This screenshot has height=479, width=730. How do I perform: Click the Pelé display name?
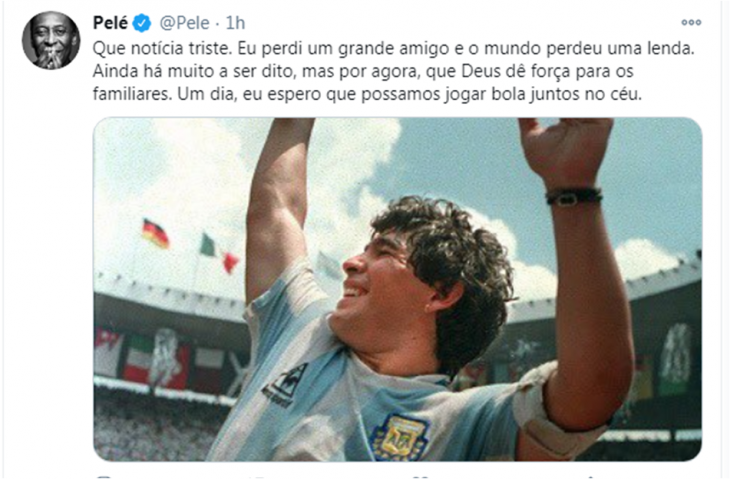[x=110, y=22]
